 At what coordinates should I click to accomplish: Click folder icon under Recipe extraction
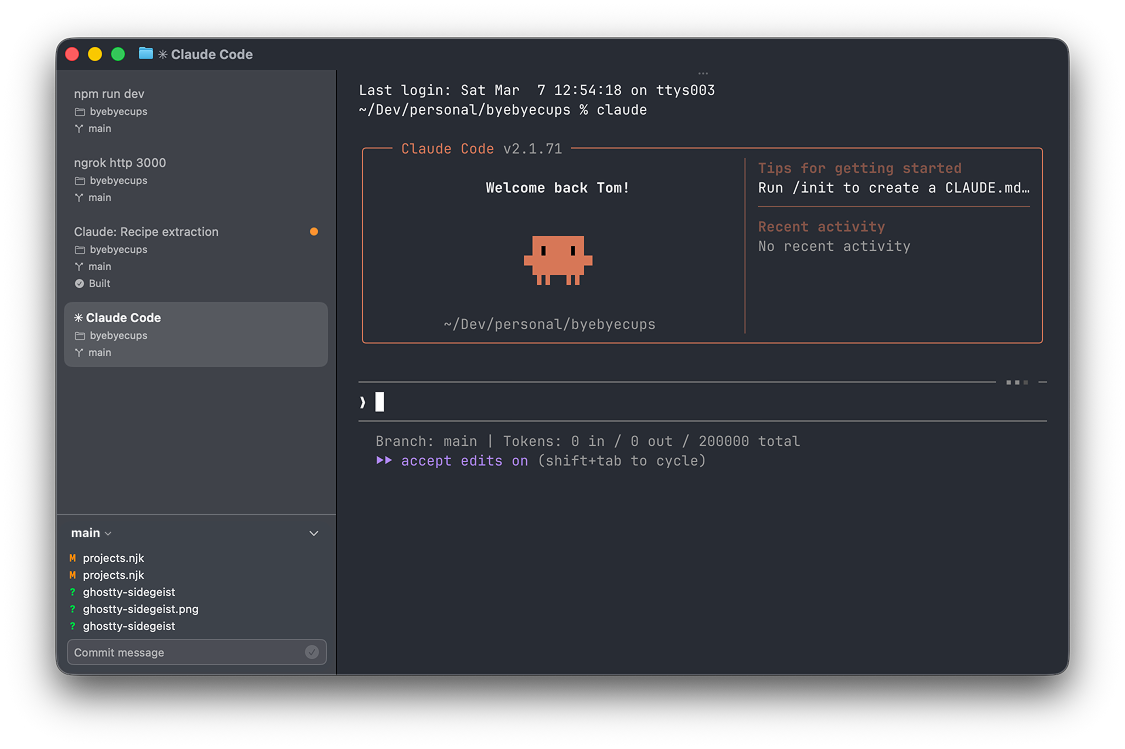tap(80, 250)
